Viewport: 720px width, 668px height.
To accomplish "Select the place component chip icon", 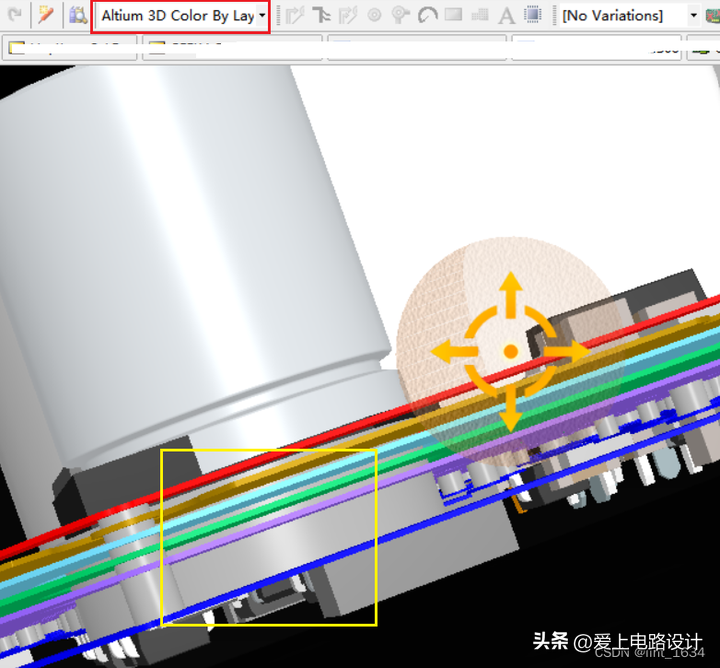I will [x=533, y=15].
